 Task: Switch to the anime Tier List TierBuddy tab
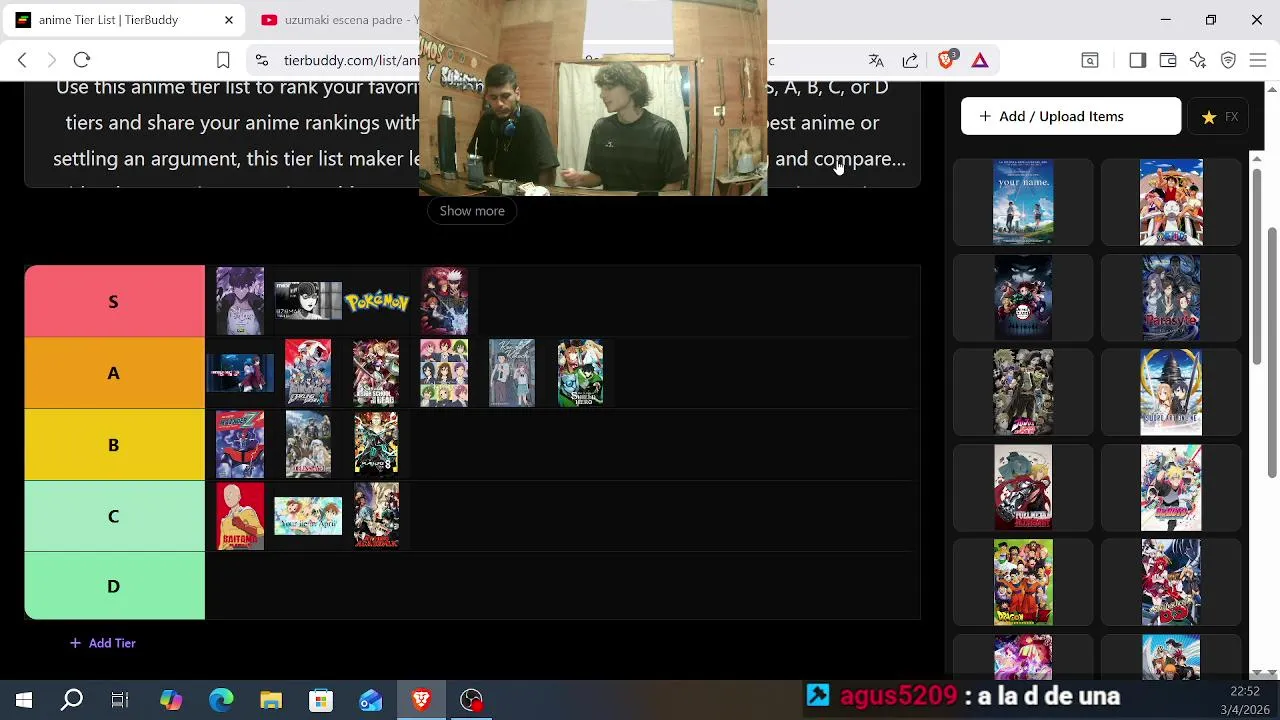[x=124, y=20]
